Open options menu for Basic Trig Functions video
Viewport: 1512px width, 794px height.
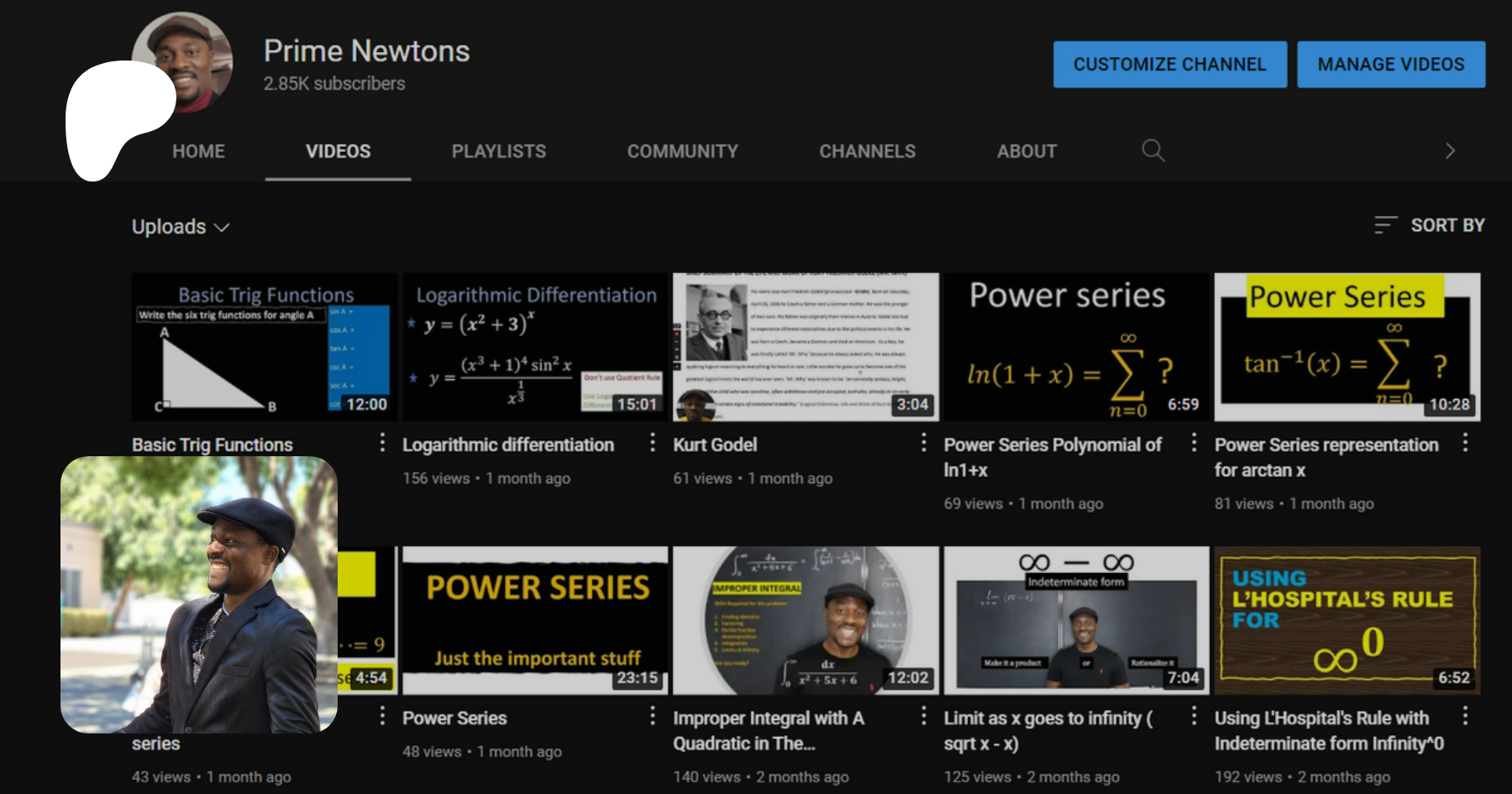(382, 442)
